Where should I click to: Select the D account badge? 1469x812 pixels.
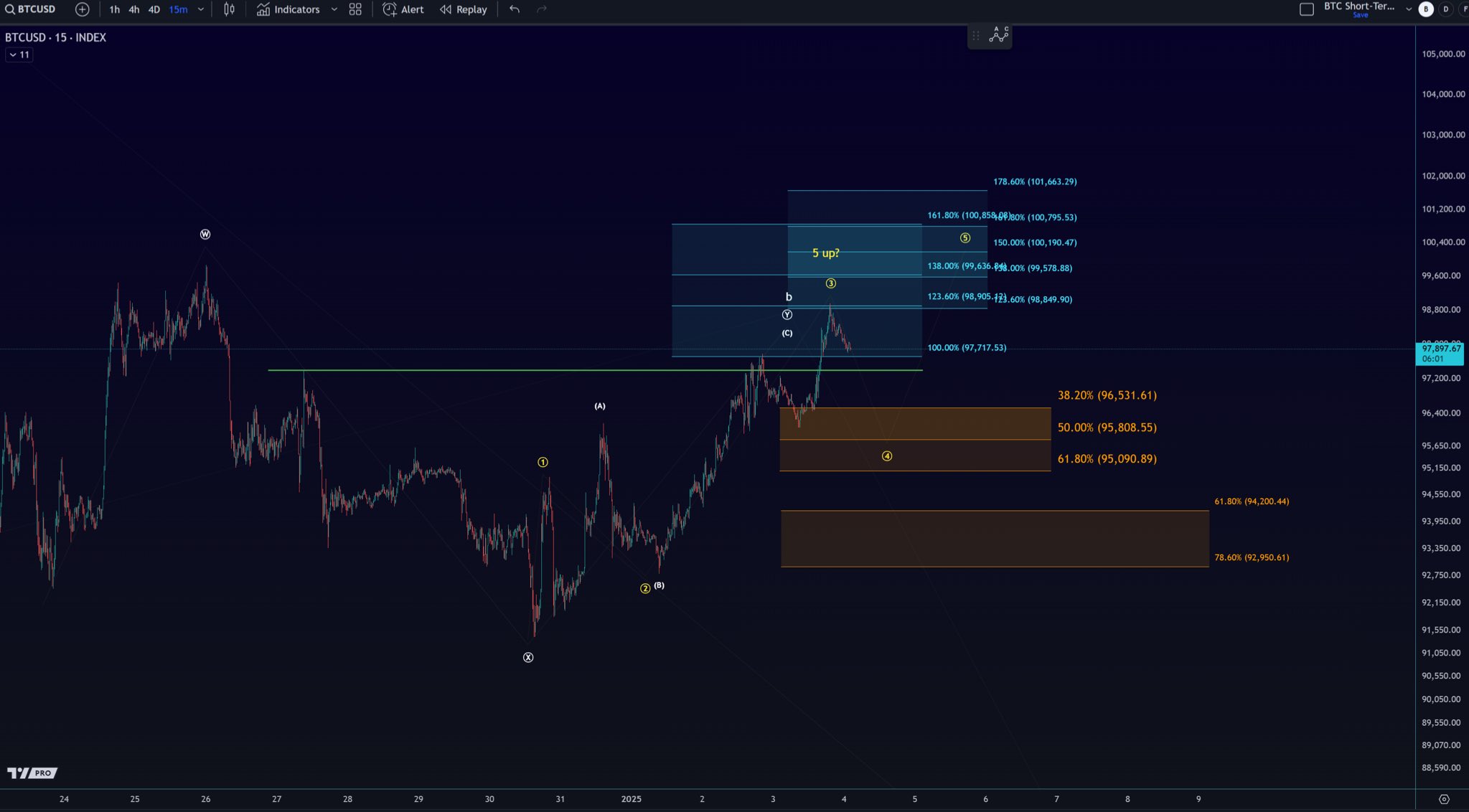(x=1445, y=9)
